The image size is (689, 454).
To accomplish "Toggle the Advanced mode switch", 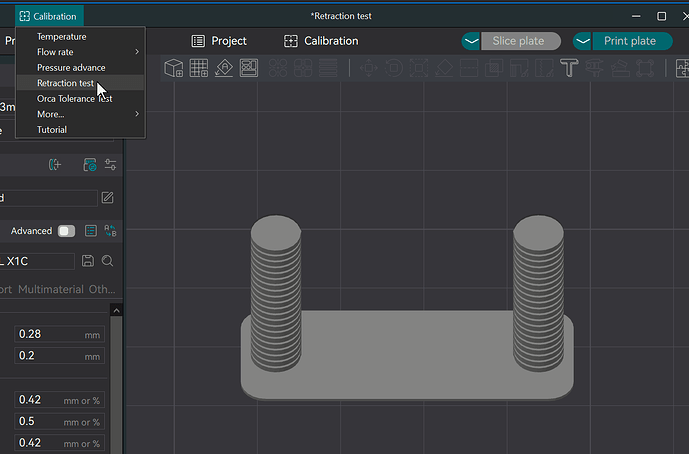I will (x=66, y=231).
